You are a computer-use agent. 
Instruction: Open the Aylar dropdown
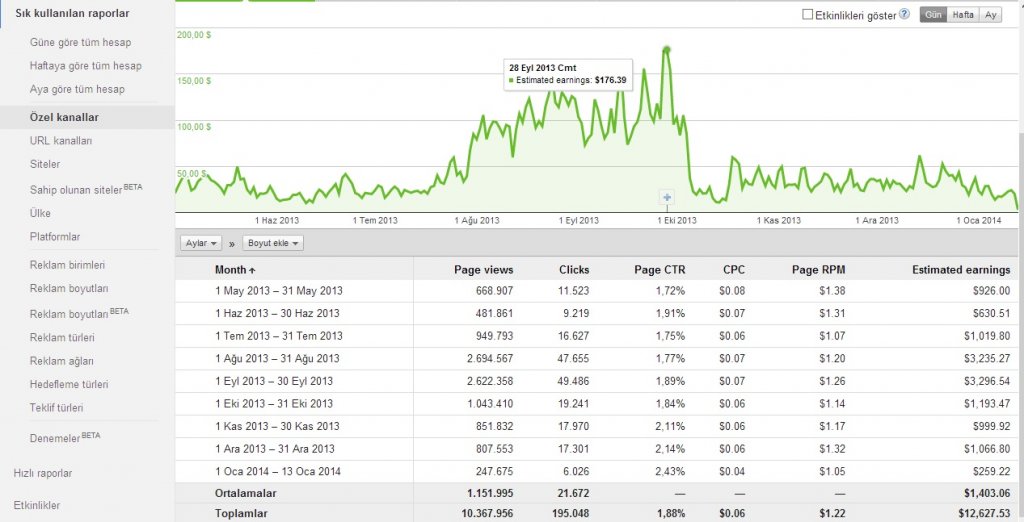[201, 243]
